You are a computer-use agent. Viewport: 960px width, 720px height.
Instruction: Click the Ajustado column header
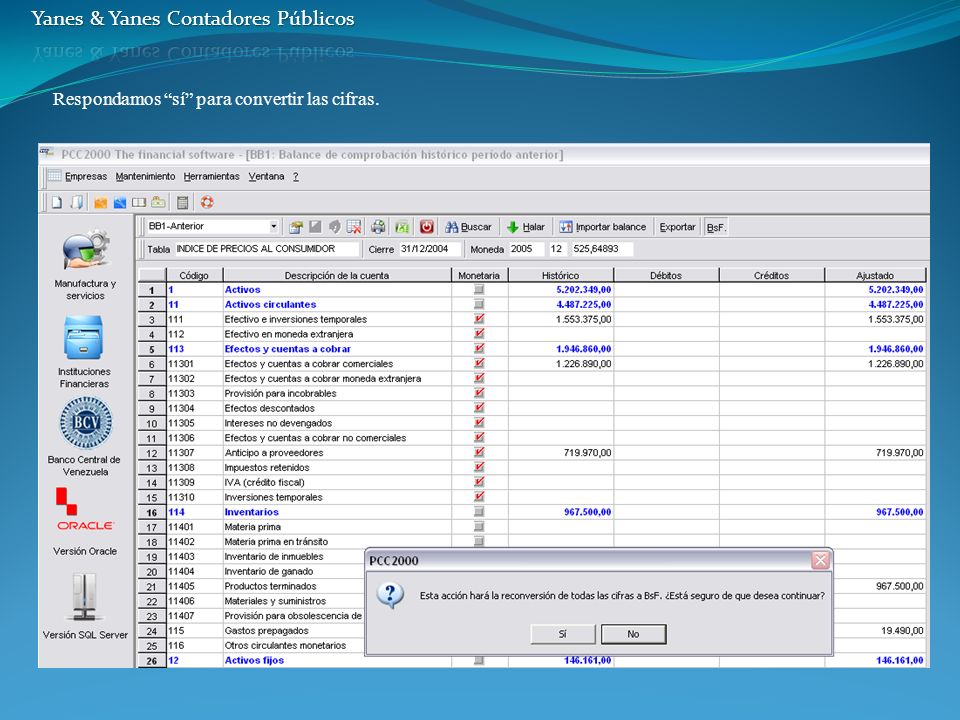(x=875, y=276)
